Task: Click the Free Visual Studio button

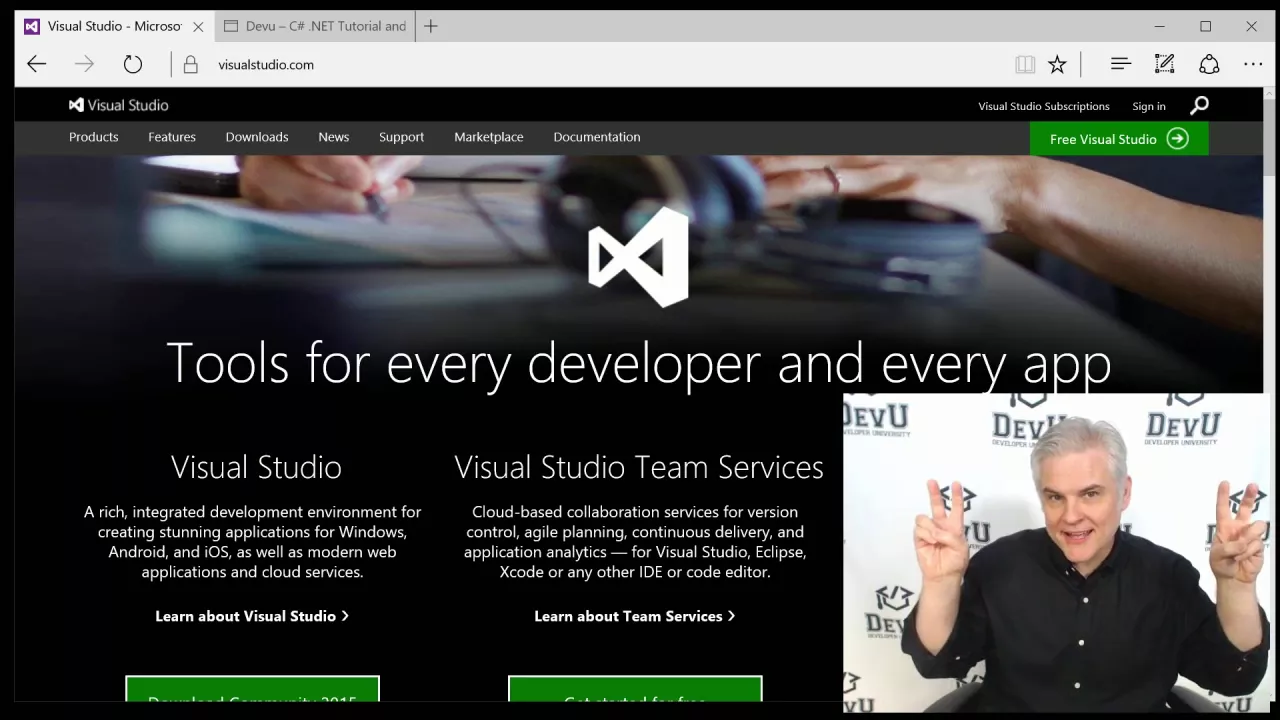Action: pos(1119,139)
